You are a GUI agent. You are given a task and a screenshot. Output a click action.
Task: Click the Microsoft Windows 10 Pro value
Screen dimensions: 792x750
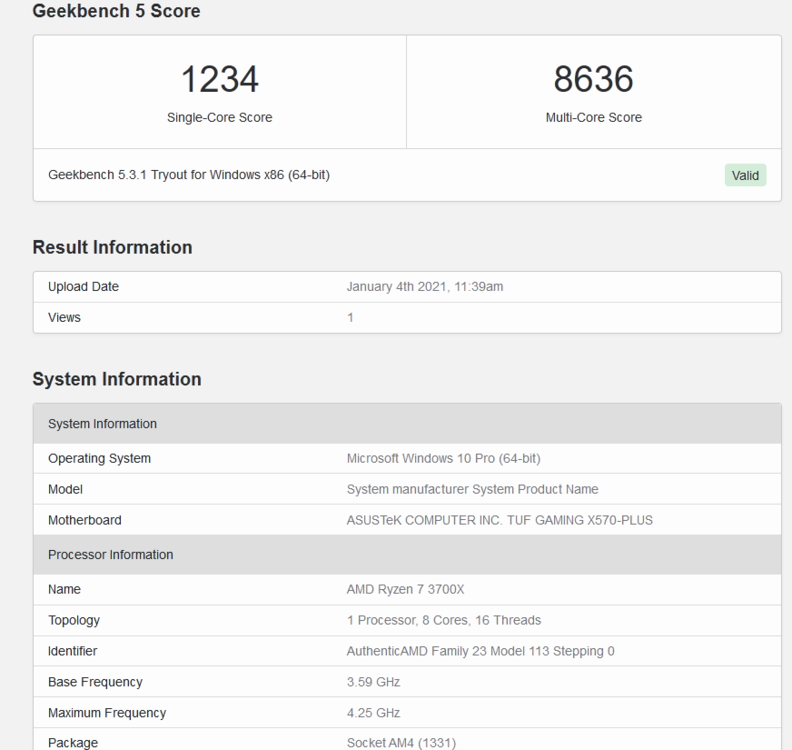tap(443, 458)
